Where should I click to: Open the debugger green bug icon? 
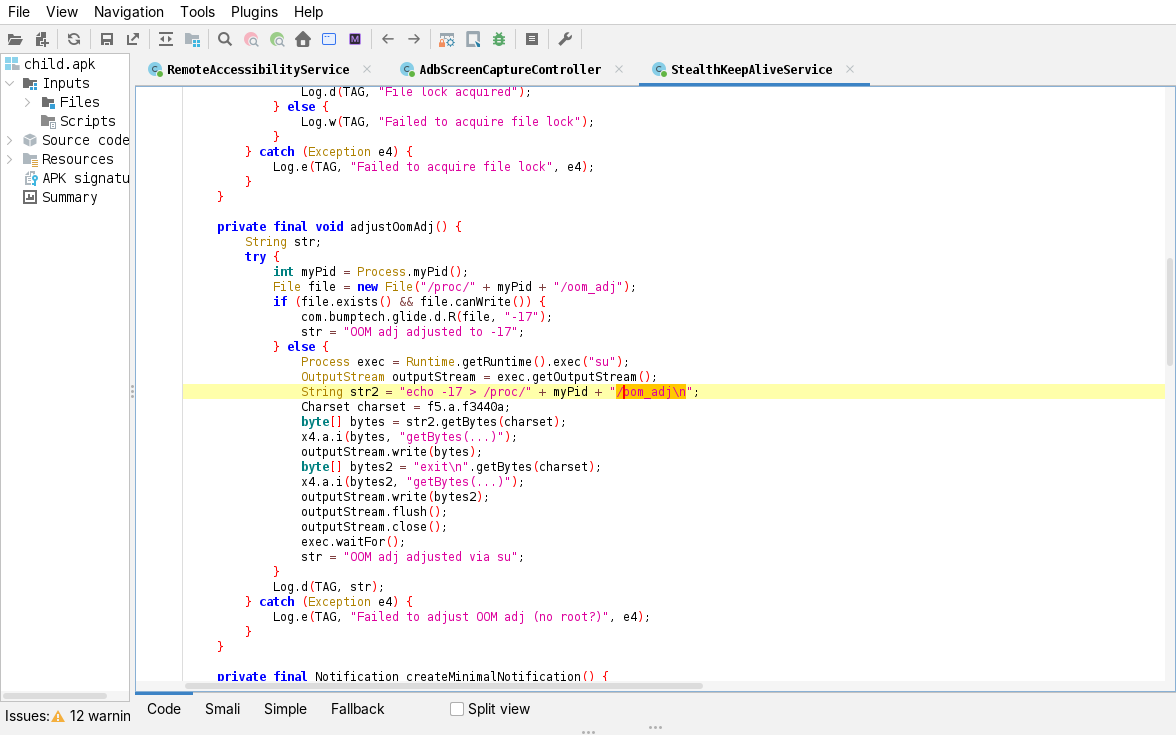click(x=499, y=40)
